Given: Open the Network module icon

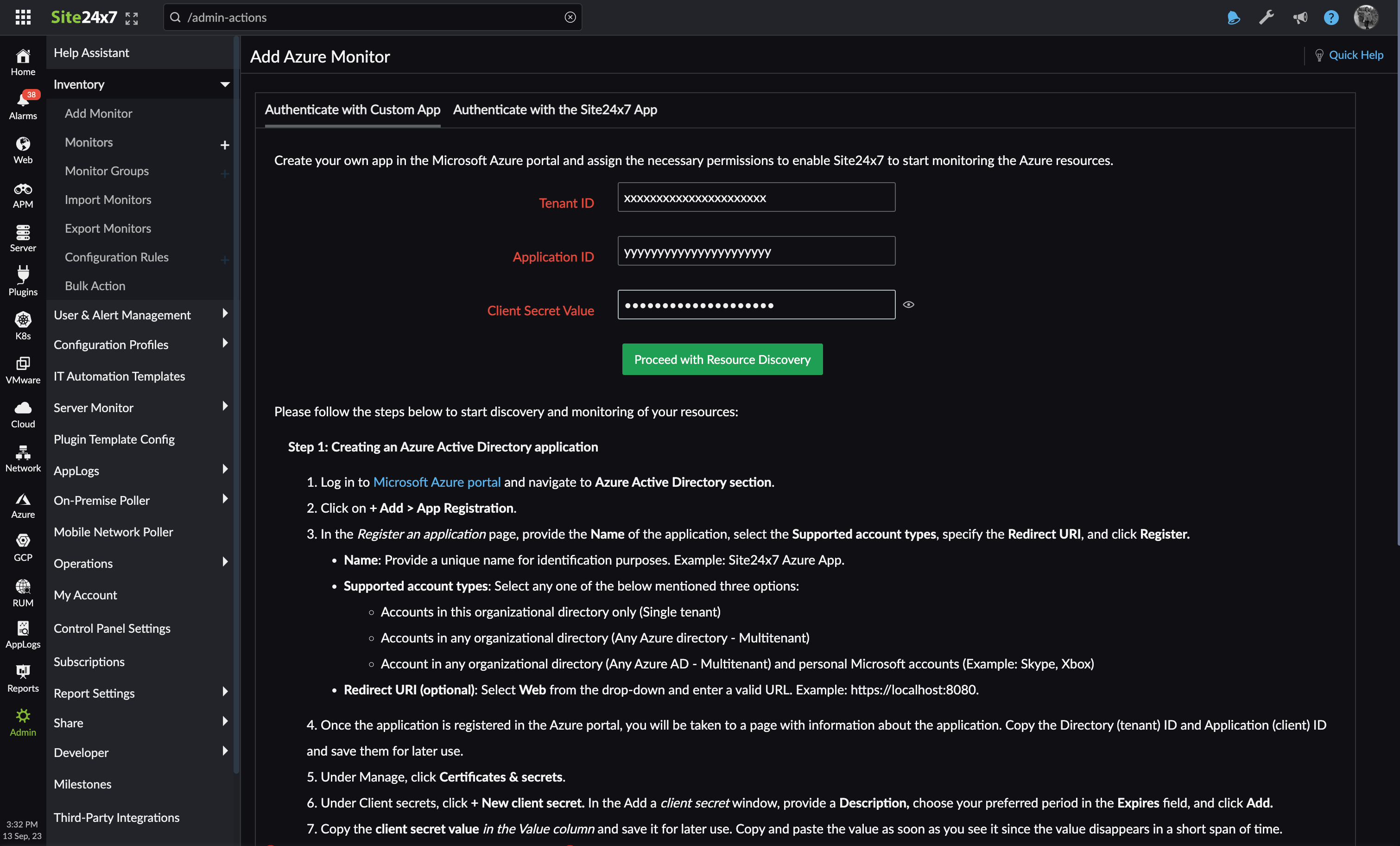Looking at the screenshot, I should 23,459.
